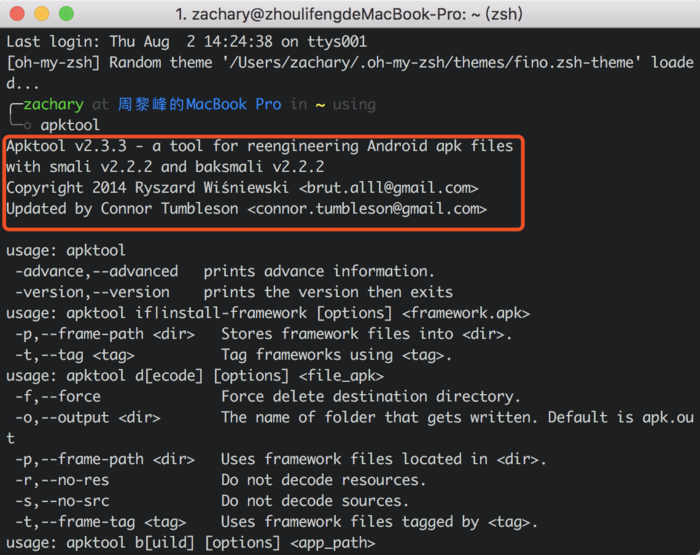Click the '-f,--force' option text
The width and height of the screenshot is (700, 555).
tap(58, 396)
